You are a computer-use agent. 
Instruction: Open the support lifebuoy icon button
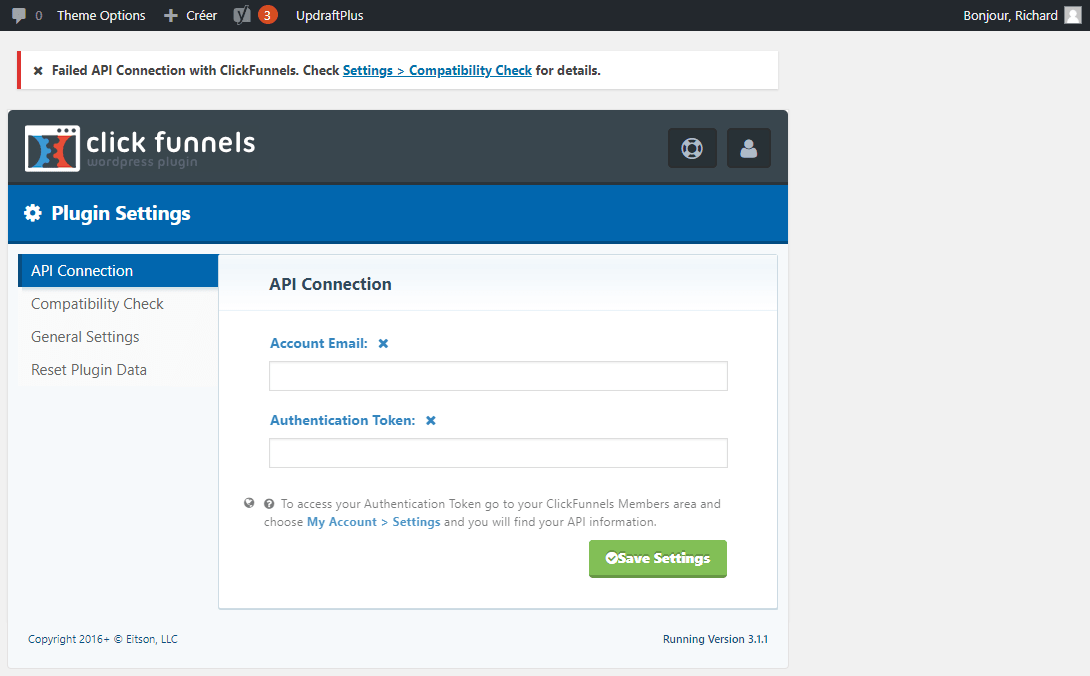(x=692, y=148)
